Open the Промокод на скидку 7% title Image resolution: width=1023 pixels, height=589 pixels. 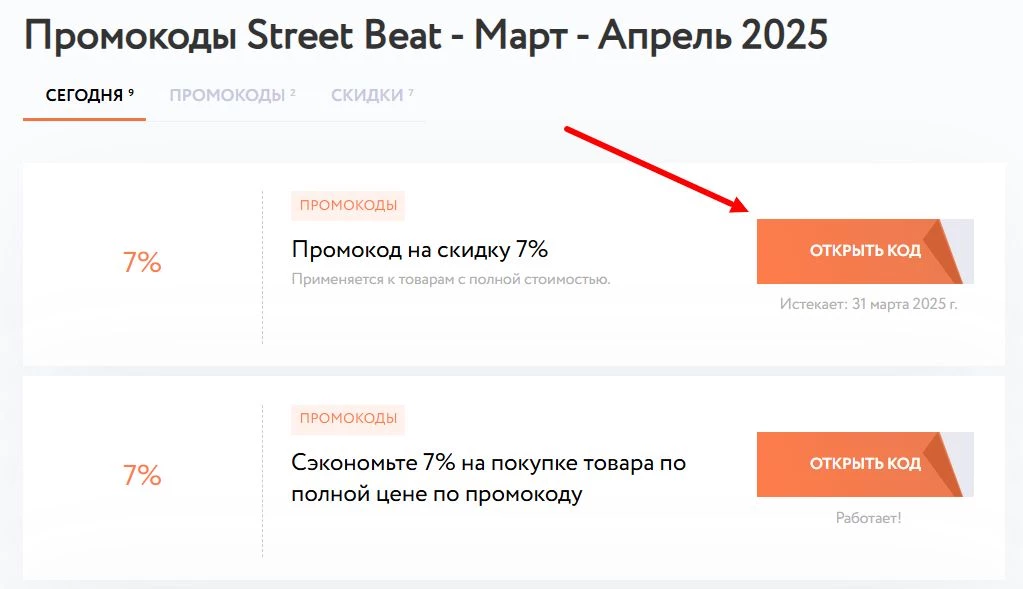420,249
